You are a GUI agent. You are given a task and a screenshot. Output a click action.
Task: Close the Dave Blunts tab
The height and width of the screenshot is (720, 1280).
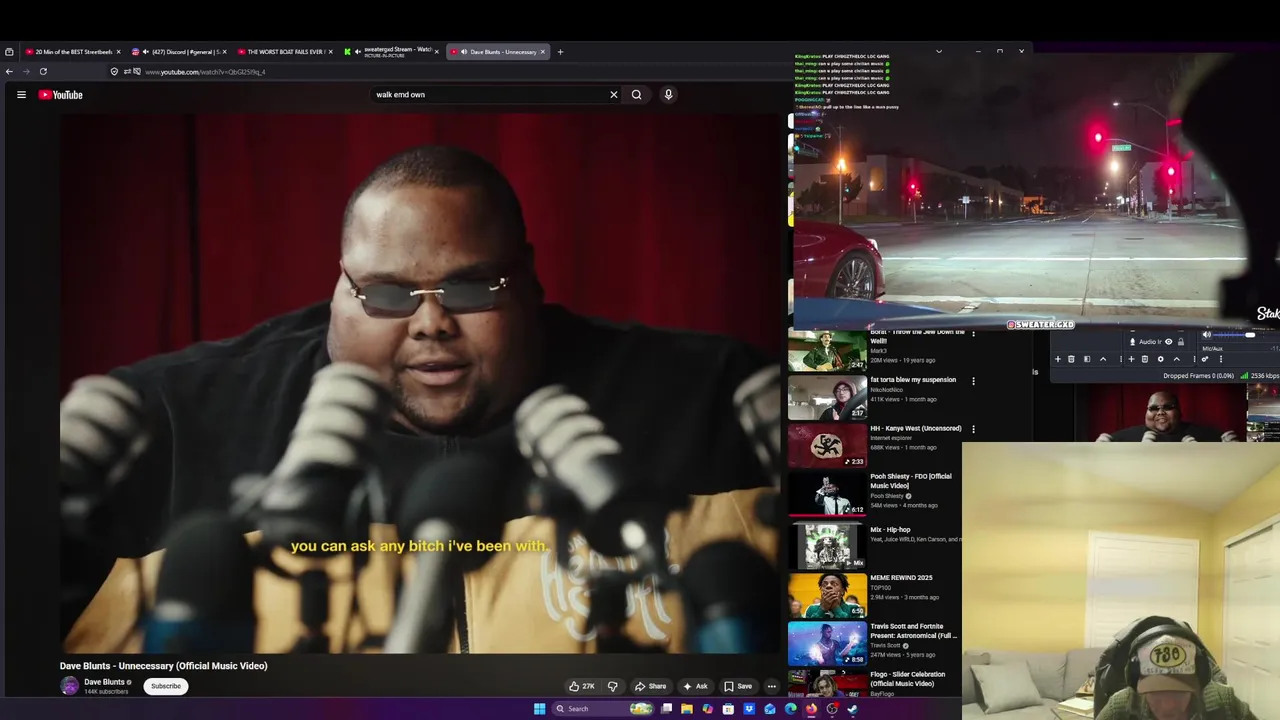point(543,52)
